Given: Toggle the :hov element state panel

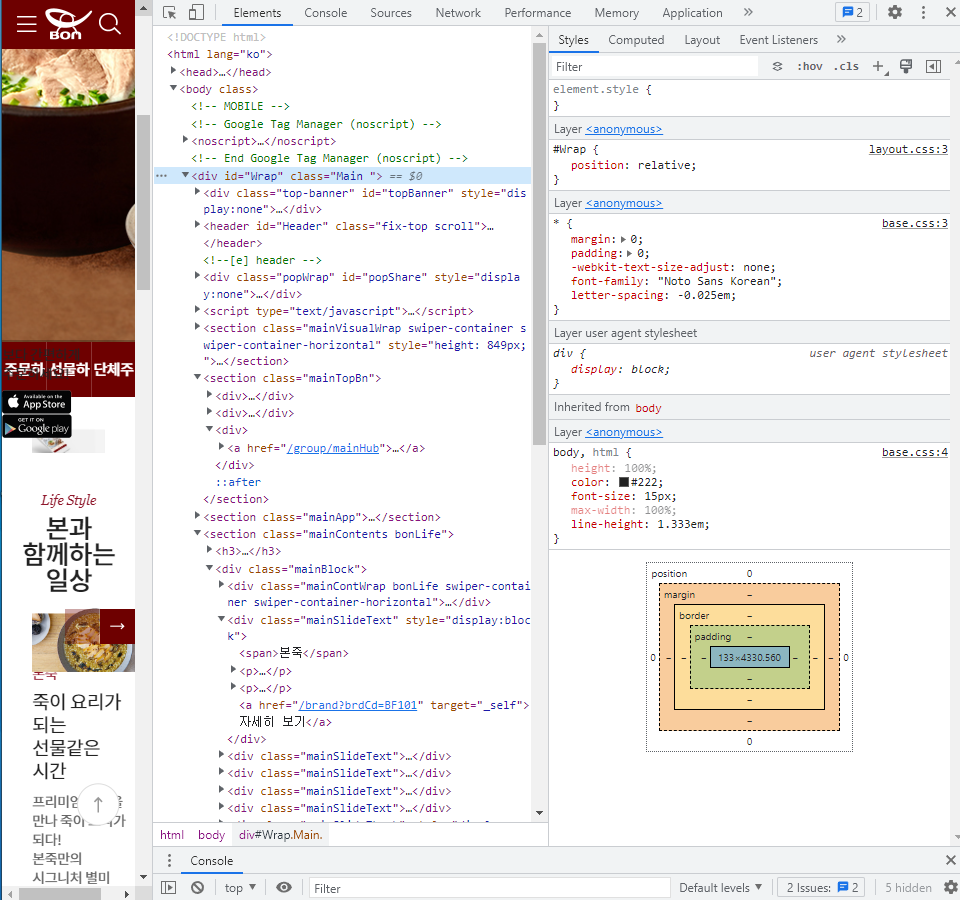Looking at the screenshot, I should 809,66.
